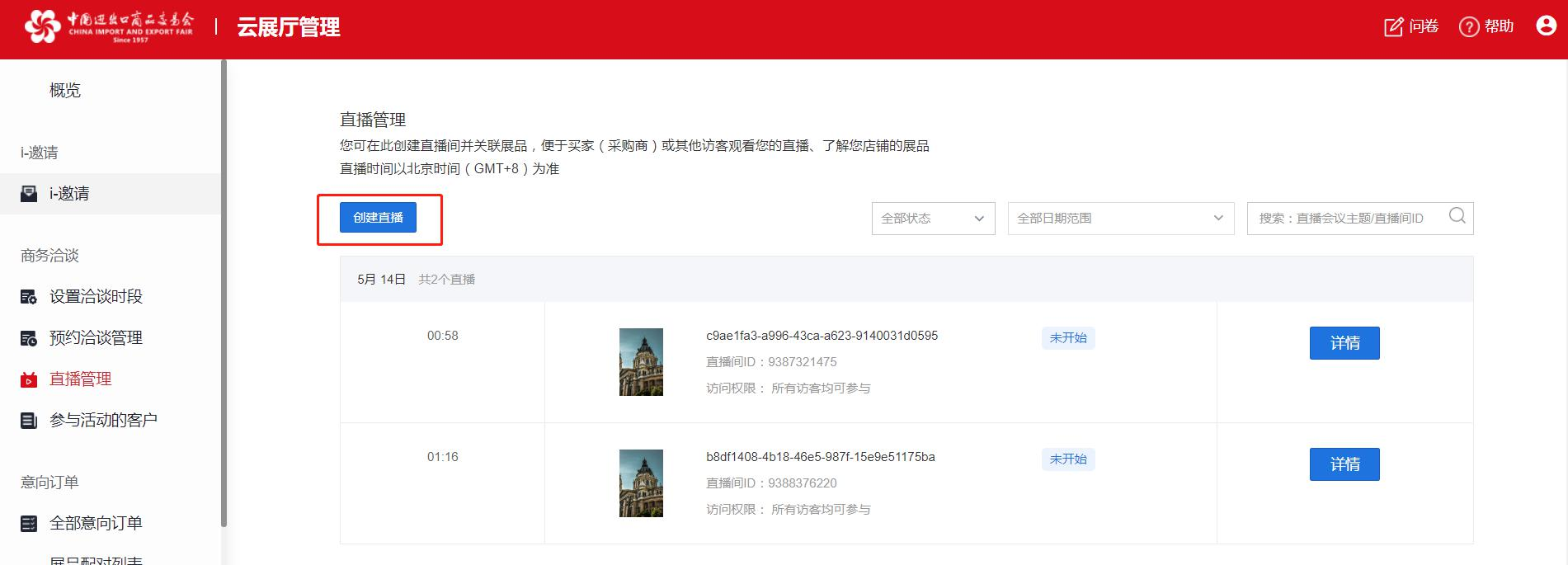
Task: Open the 全部日期范围 date range dropdown
Action: (1120, 219)
